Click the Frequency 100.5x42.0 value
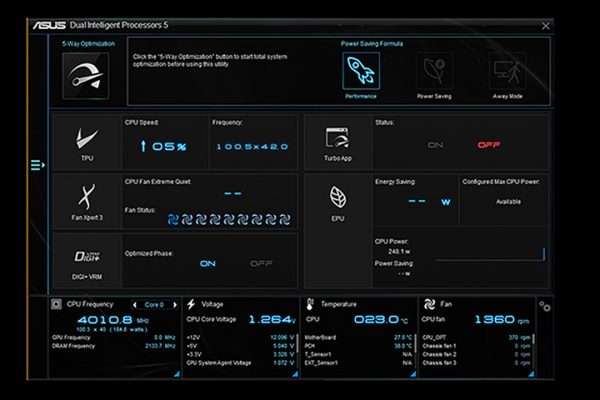The width and height of the screenshot is (600, 400). coord(253,147)
